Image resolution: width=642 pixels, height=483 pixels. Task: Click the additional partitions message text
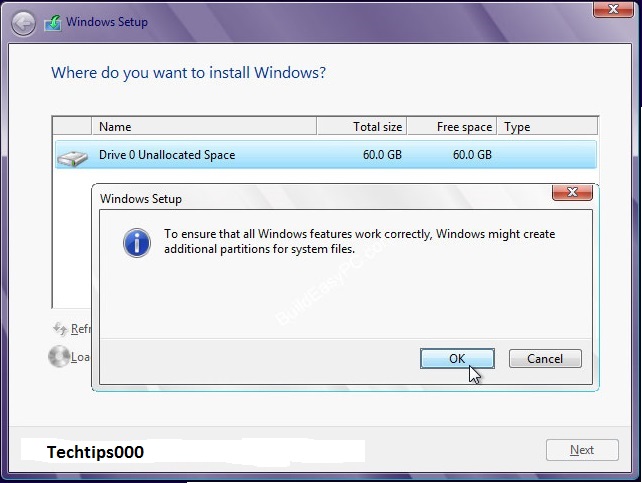pyautogui.click(x=359, y=242)
